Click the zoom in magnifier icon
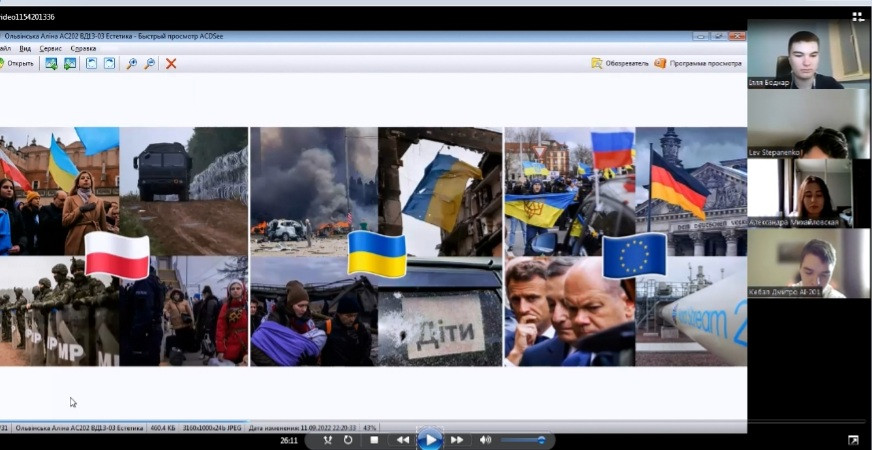This screenshot has height=450, width=872. pos(132,63)
